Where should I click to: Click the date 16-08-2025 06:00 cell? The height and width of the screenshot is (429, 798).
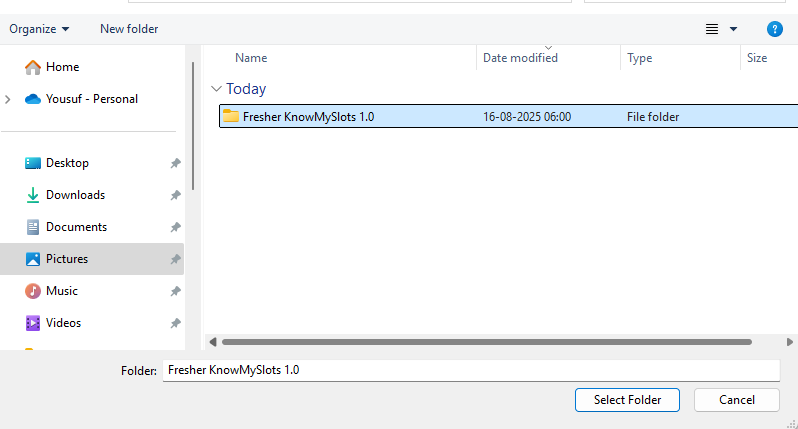(x=527, y=117)
